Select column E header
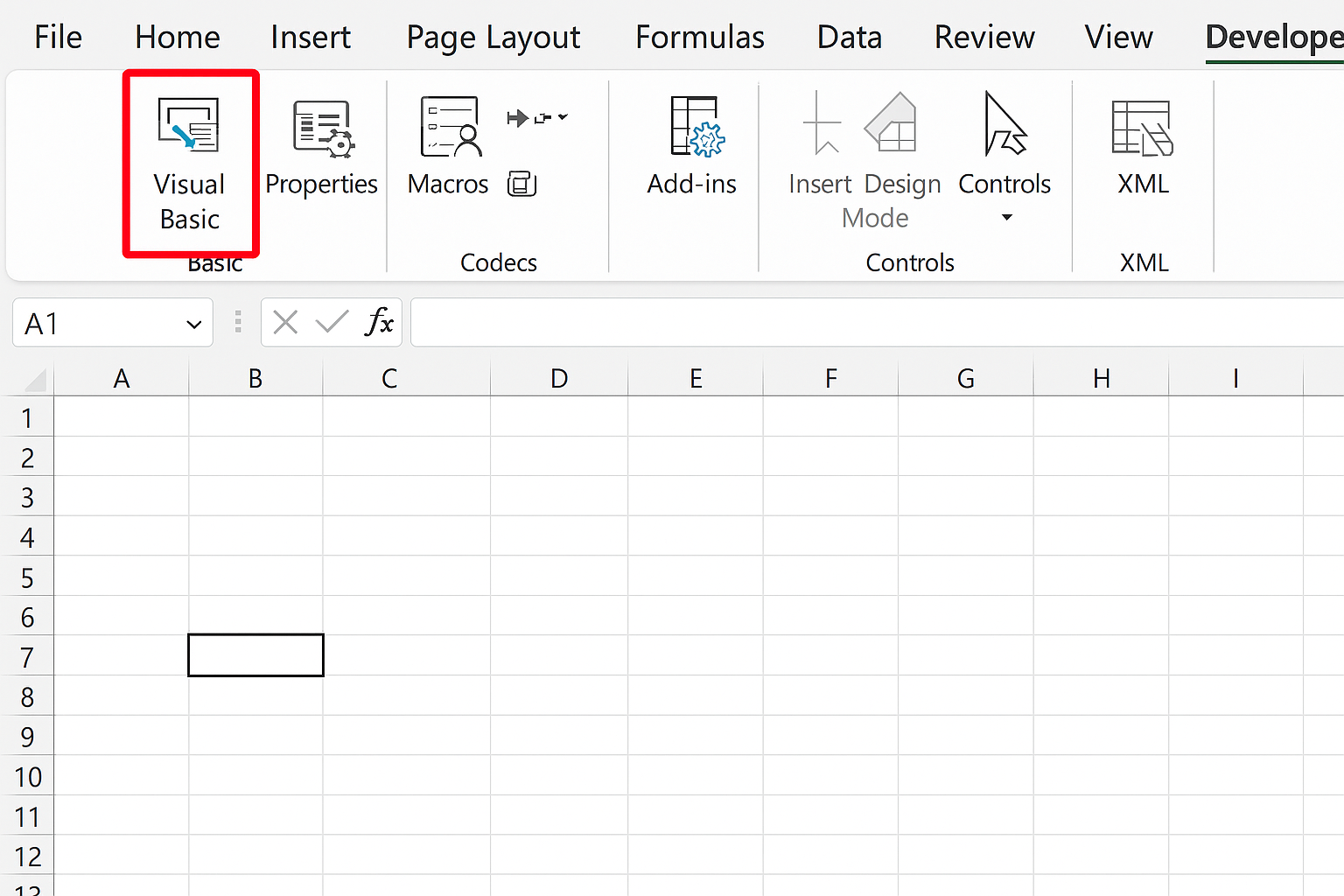The image size is (1344, 896). [696, 379]
